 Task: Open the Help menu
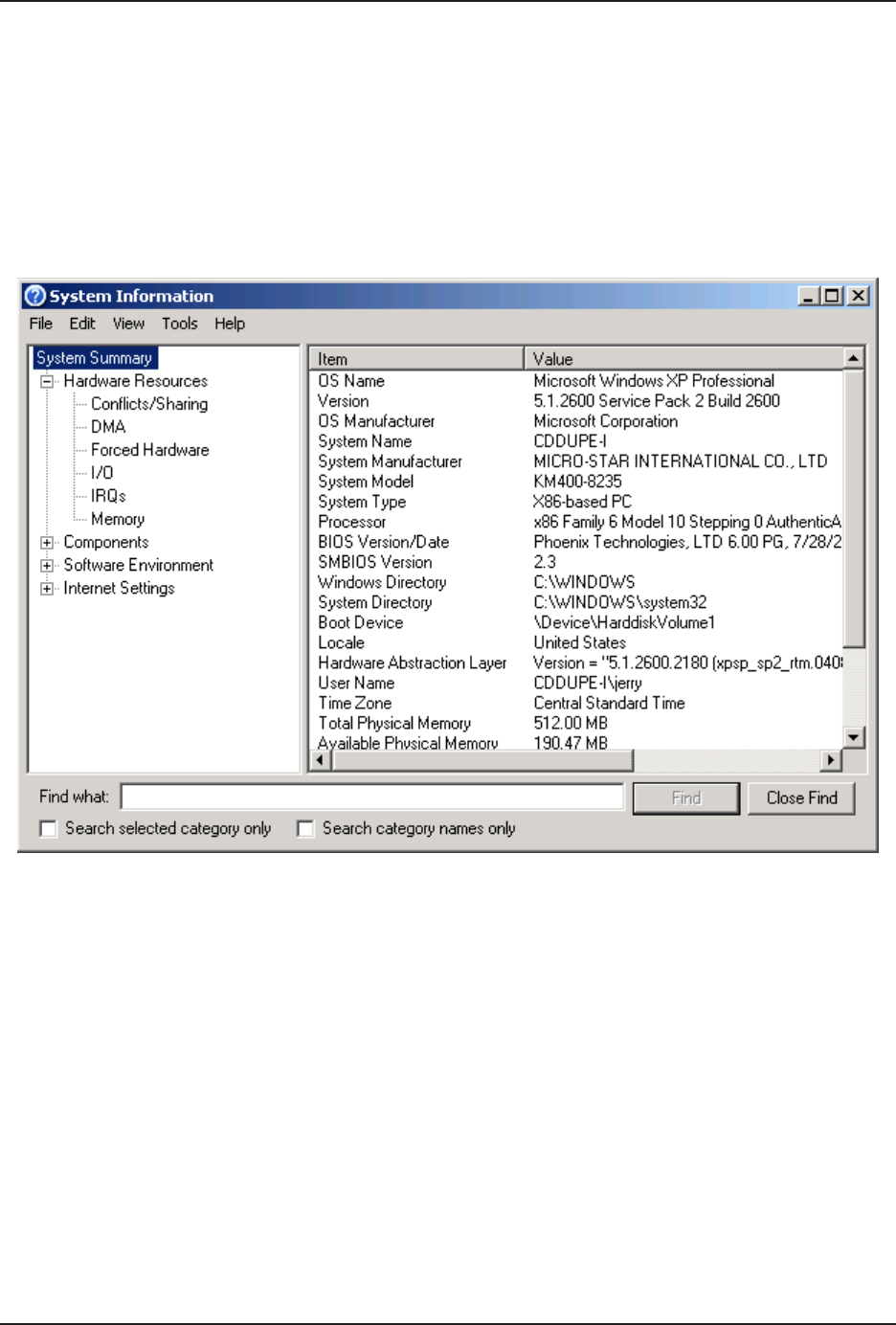point(230,324)
